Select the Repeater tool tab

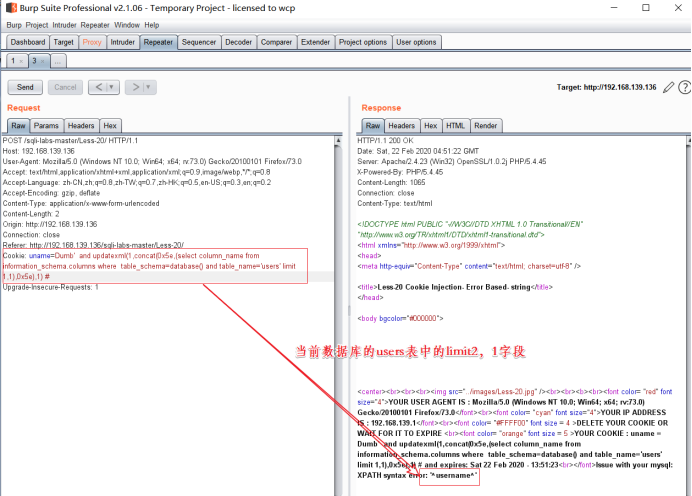coord(158,42)
